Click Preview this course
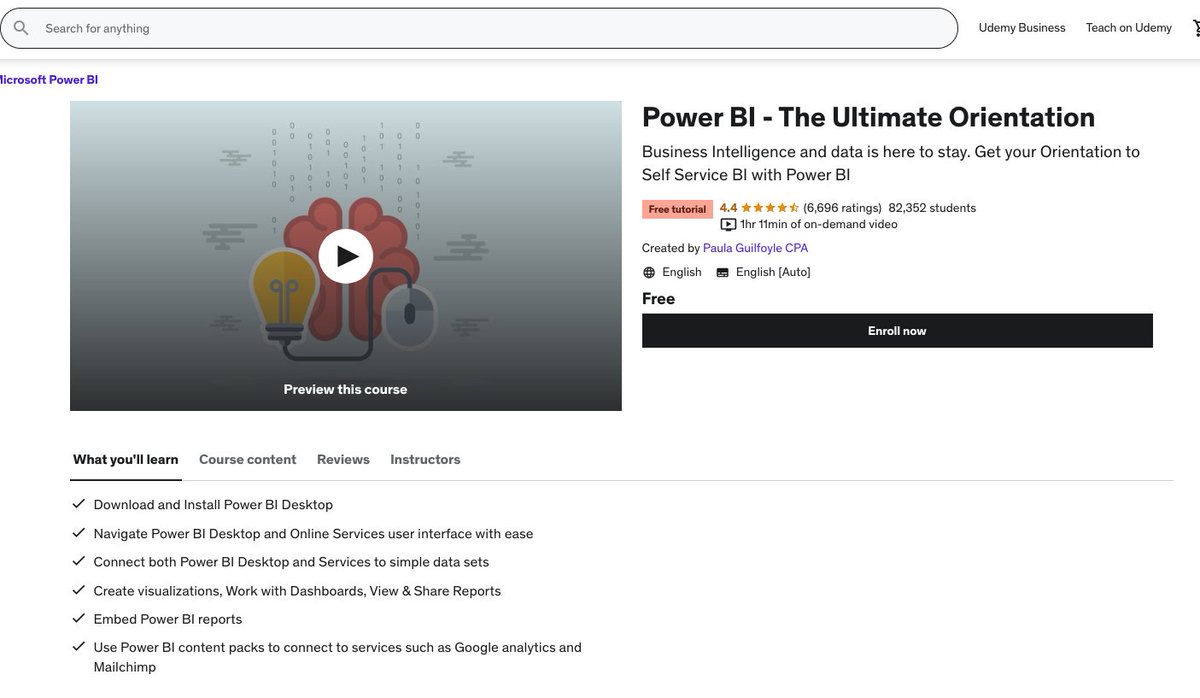 [x=345, y=389]
